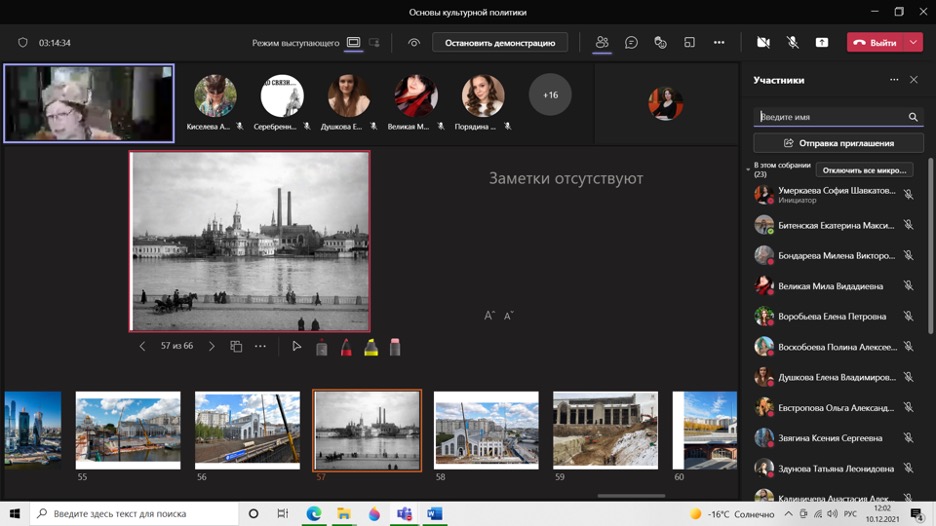Unmute the microphone

point(792,43)
